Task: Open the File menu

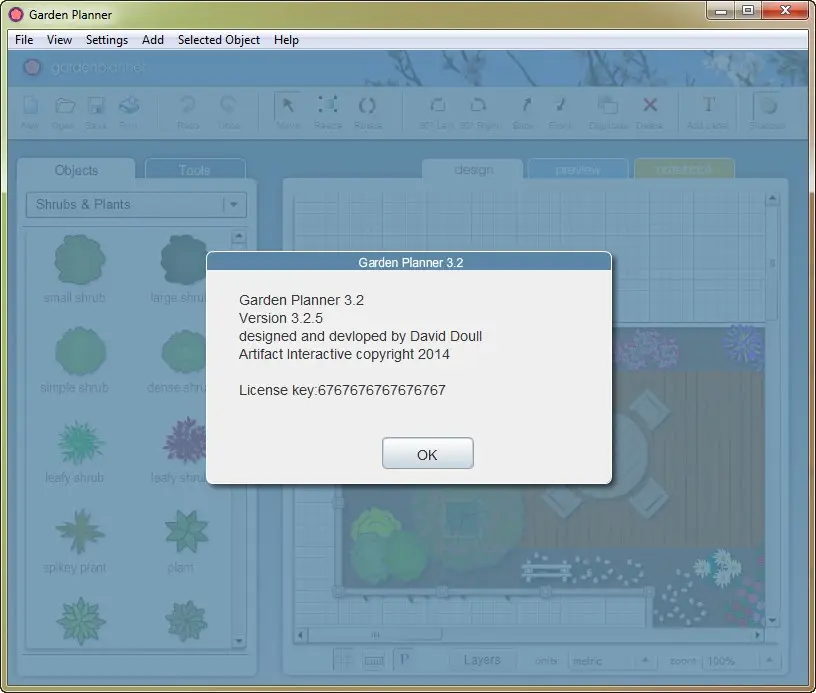Action: [x=24, y=40]
